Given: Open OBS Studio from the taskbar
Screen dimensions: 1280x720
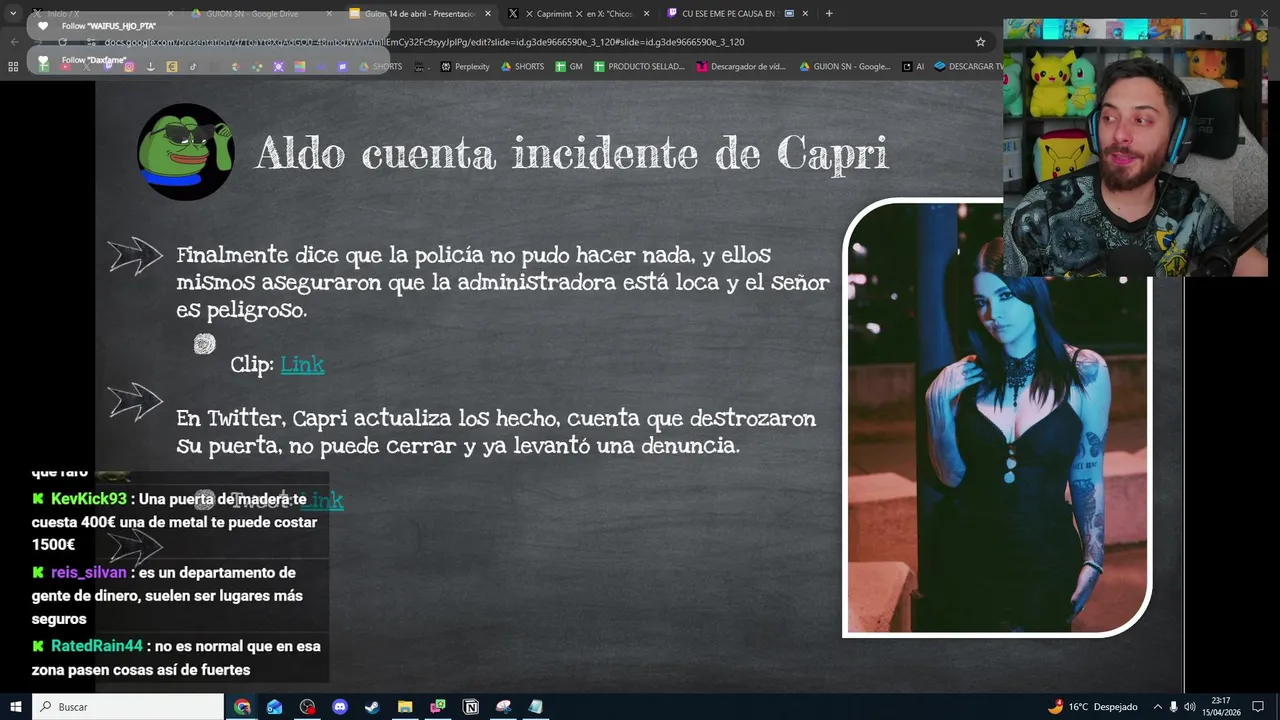Looking at the screenshot, I should pos(307,707).
